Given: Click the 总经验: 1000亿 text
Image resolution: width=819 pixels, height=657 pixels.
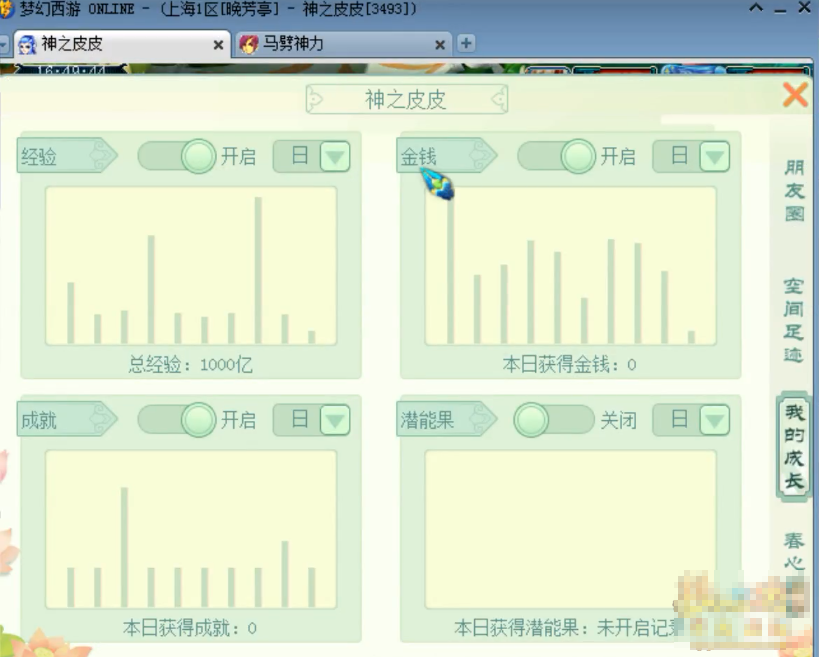Looking at the screenshot, I should pyautogui.click(x=191, y=365).
